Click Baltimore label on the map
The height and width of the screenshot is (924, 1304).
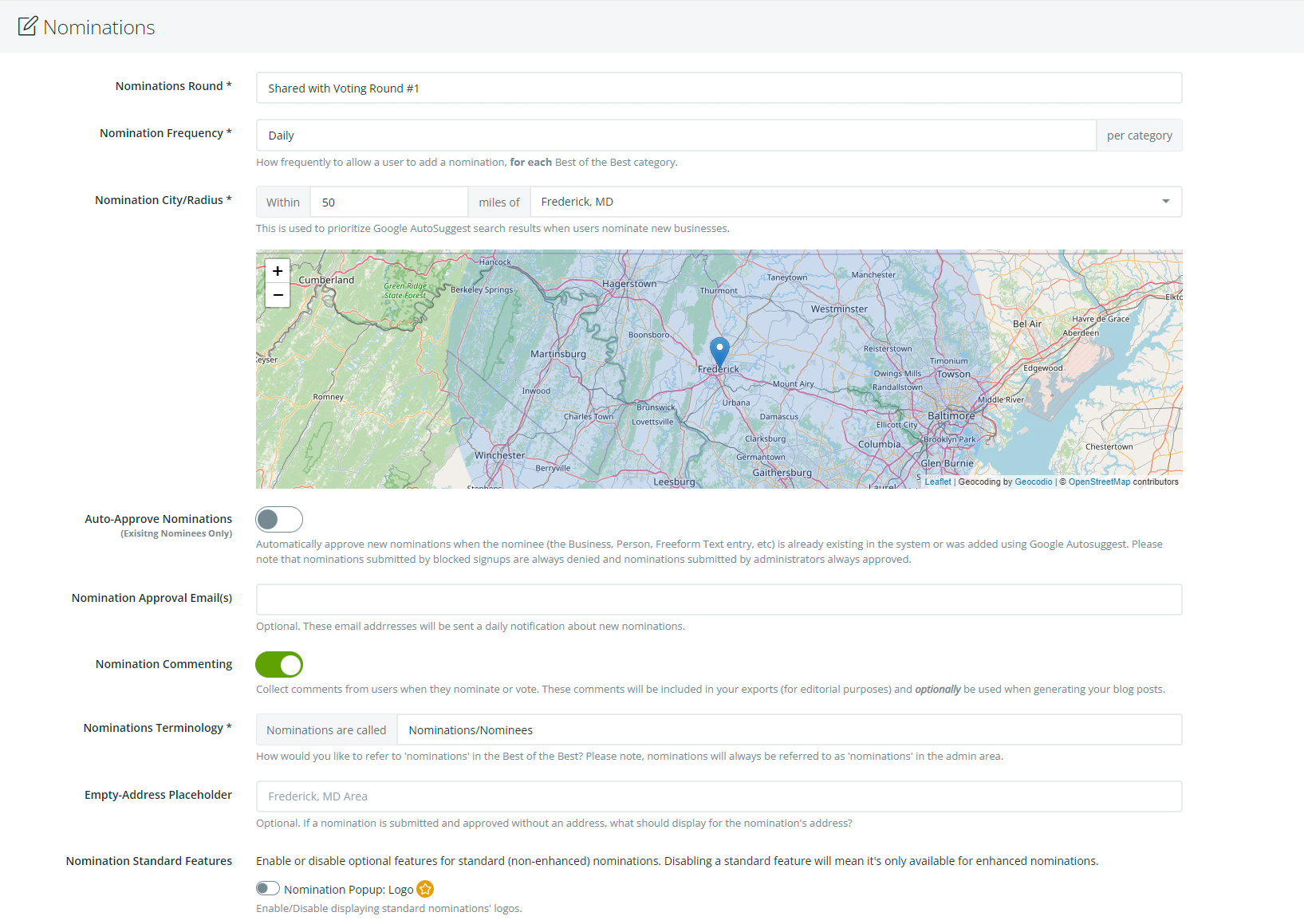tap(951, 416)
